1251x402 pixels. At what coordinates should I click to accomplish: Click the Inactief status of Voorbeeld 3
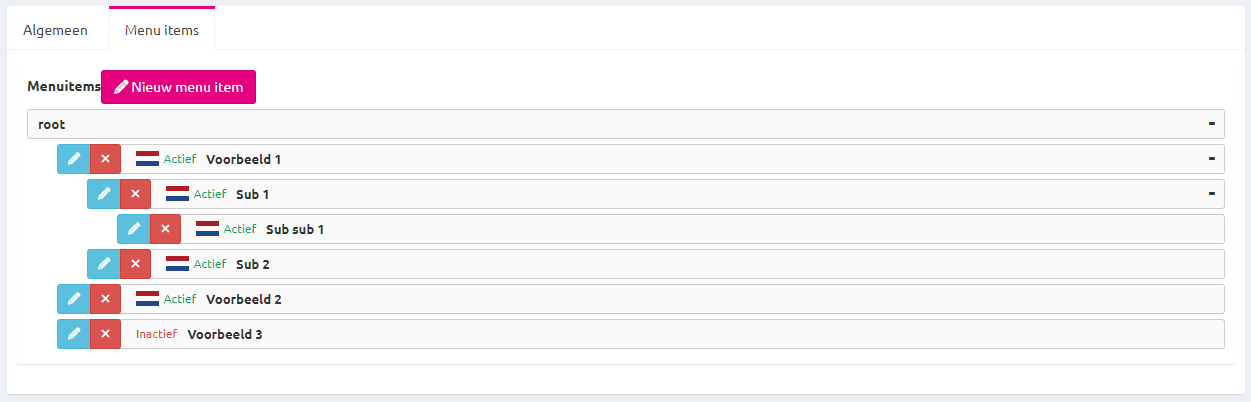(x=156, y=334)
